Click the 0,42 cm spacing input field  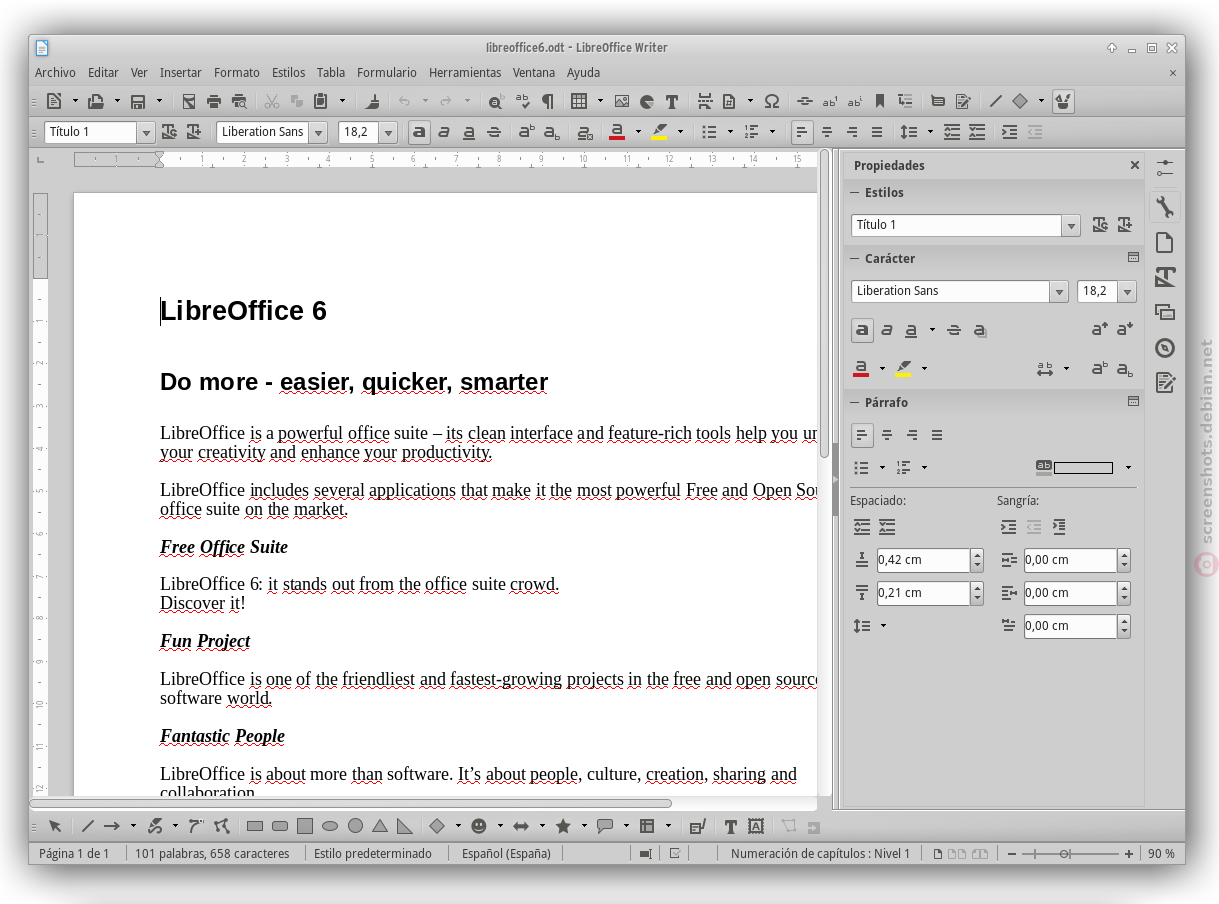(x=923, y=560)
